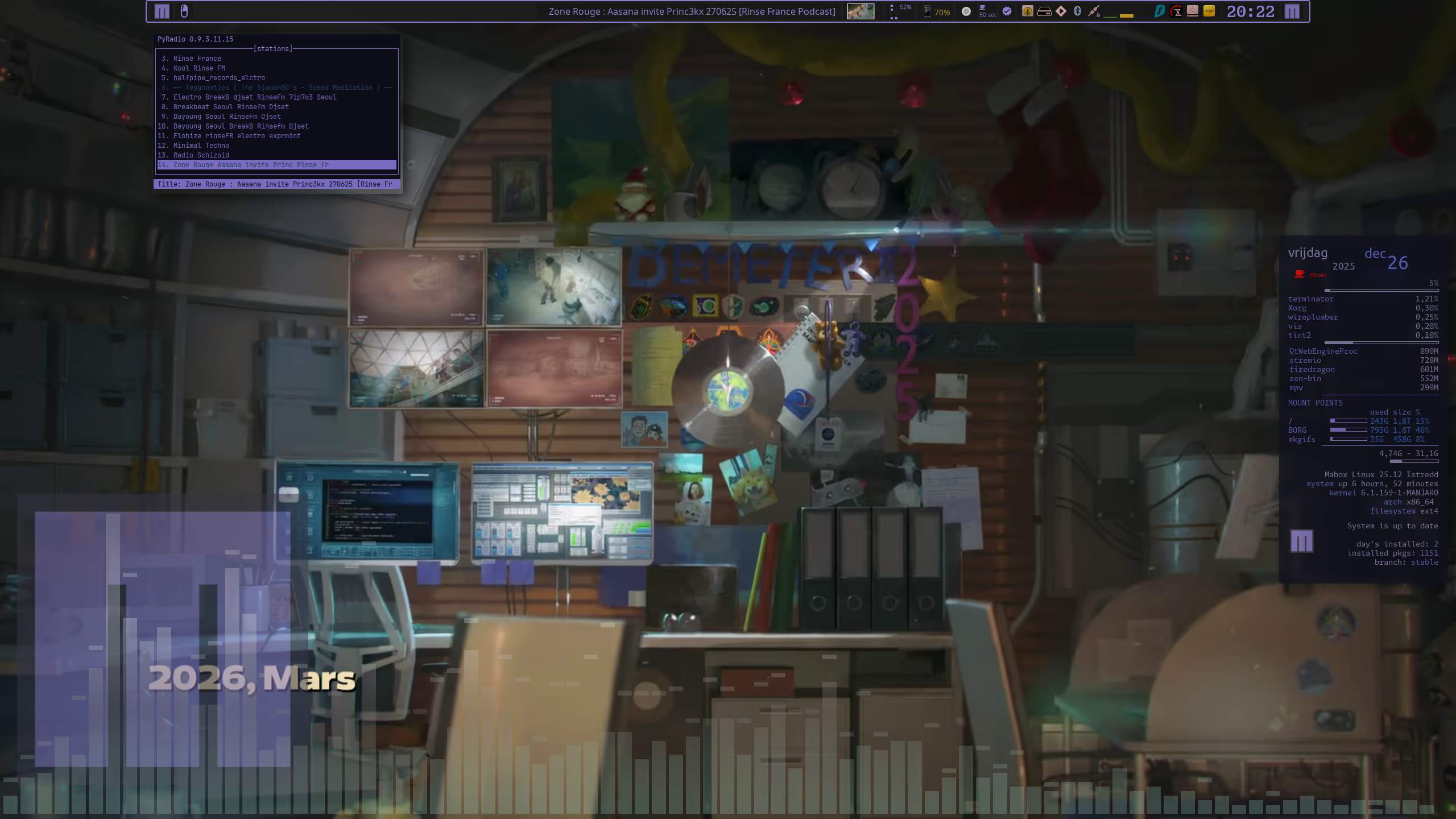Click the disk drive tray icon
The width and height of the screenshot is (1456, 819).
point(1044,11)
